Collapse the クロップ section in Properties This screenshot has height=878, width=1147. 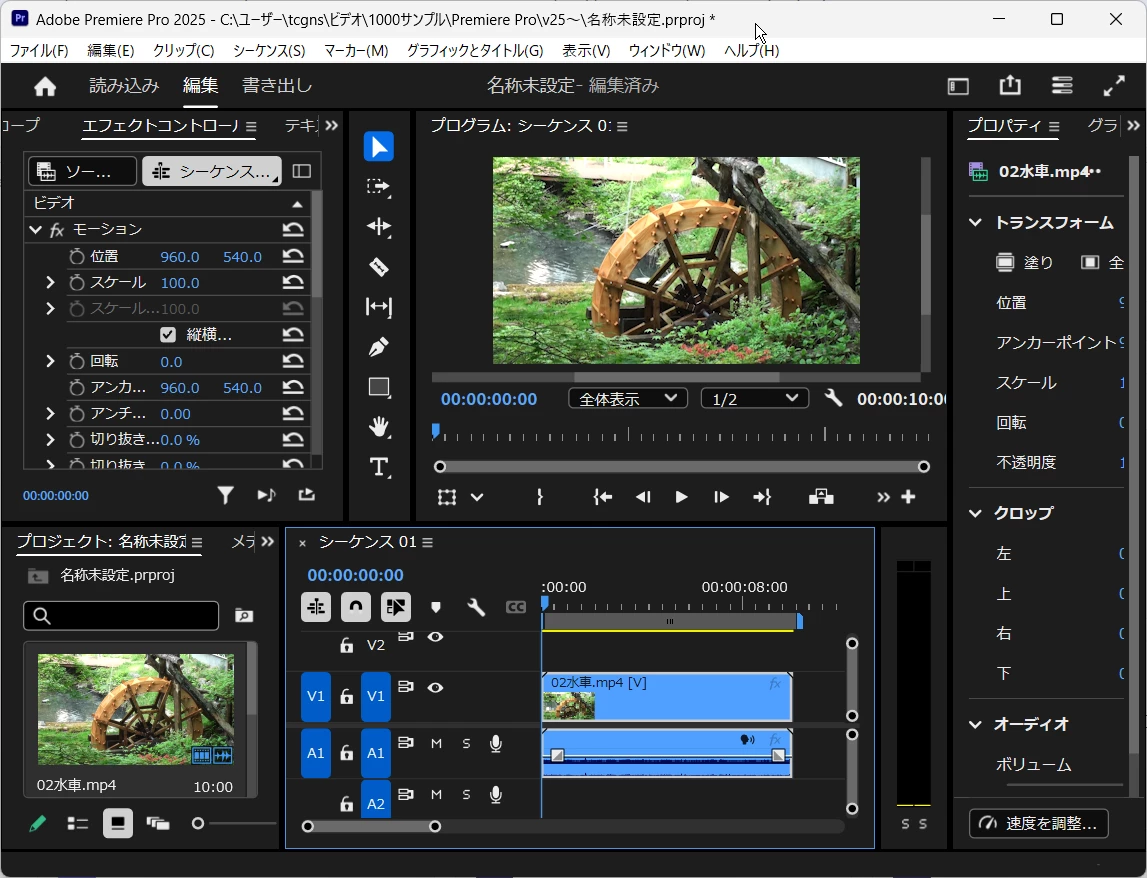[x=976, y=513]
